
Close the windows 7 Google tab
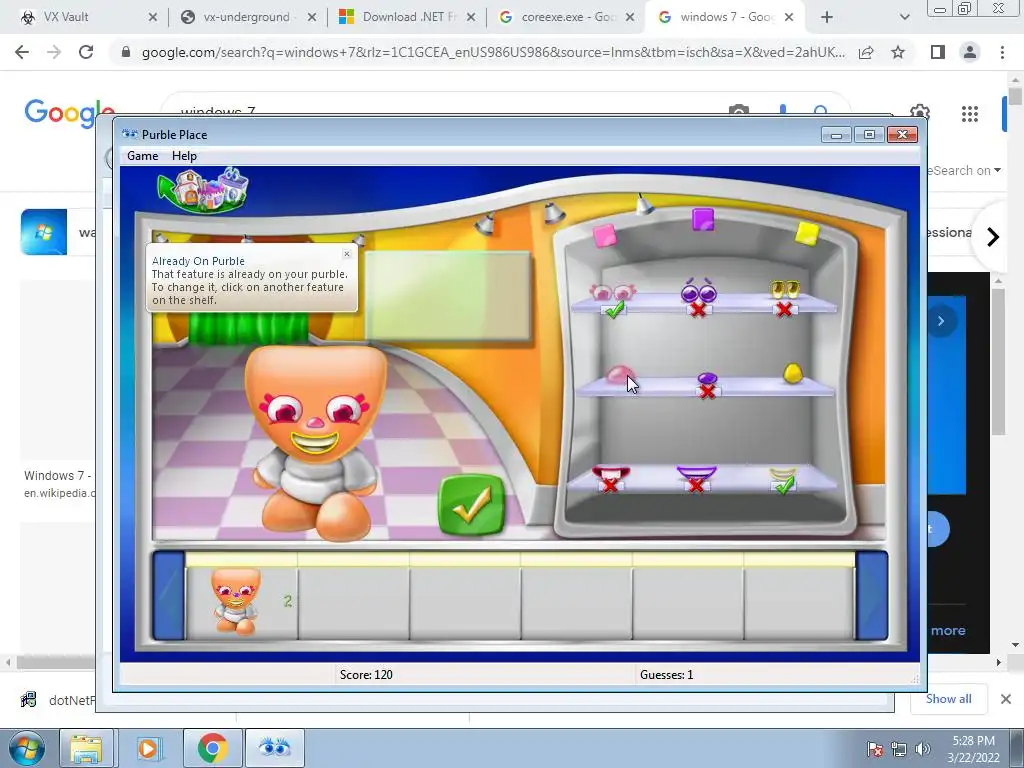click(x=789, y=17)
